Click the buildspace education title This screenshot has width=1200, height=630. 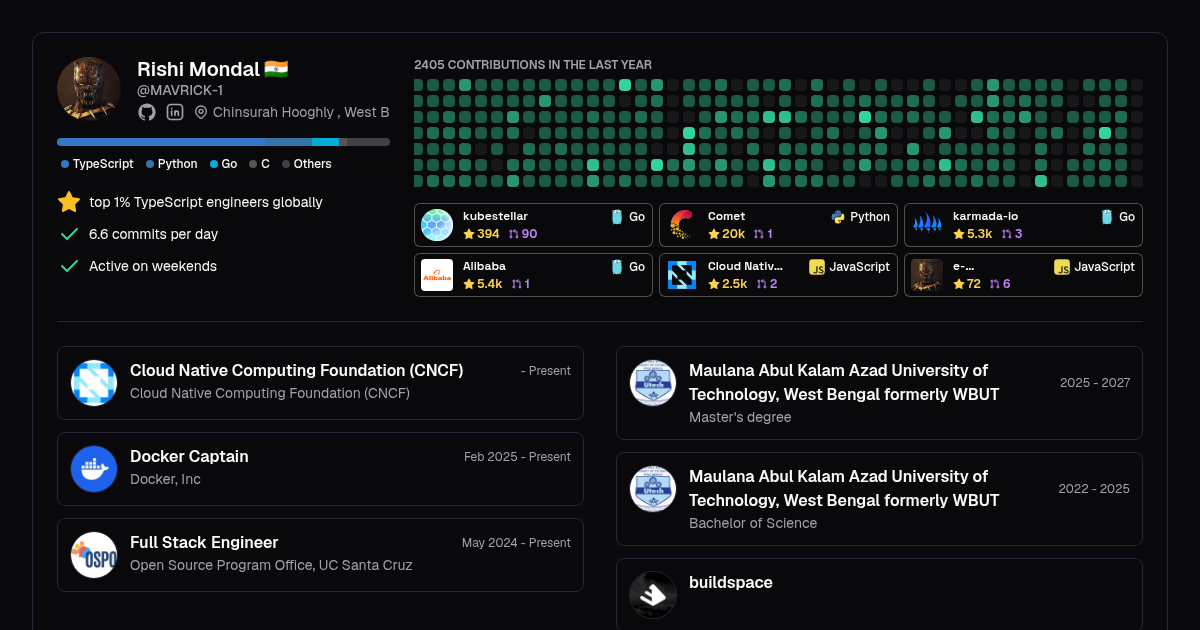(731, 582)
